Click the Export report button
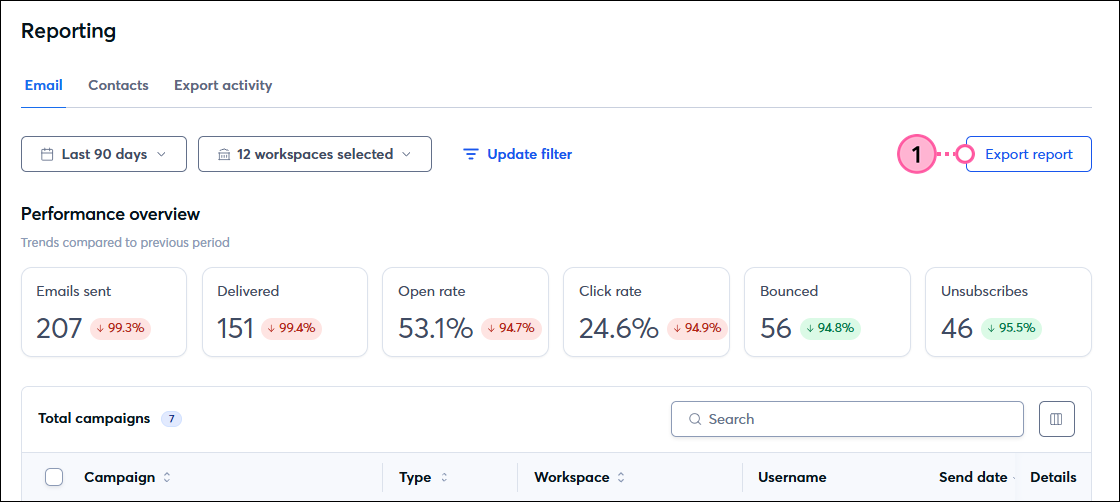This screenshot has height=502, width=1120. pyautogui.click(x=1029, y=154)
